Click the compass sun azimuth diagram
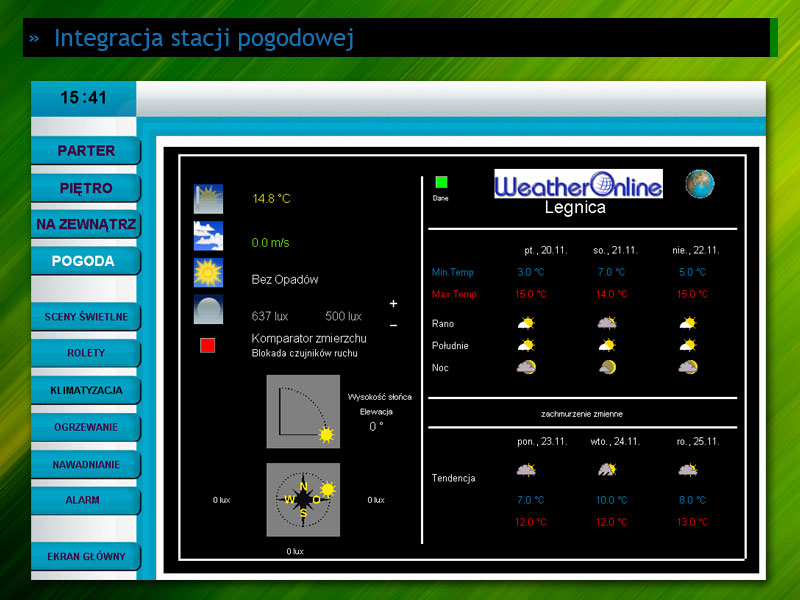The image size is (800, 600). pos(303,500)
